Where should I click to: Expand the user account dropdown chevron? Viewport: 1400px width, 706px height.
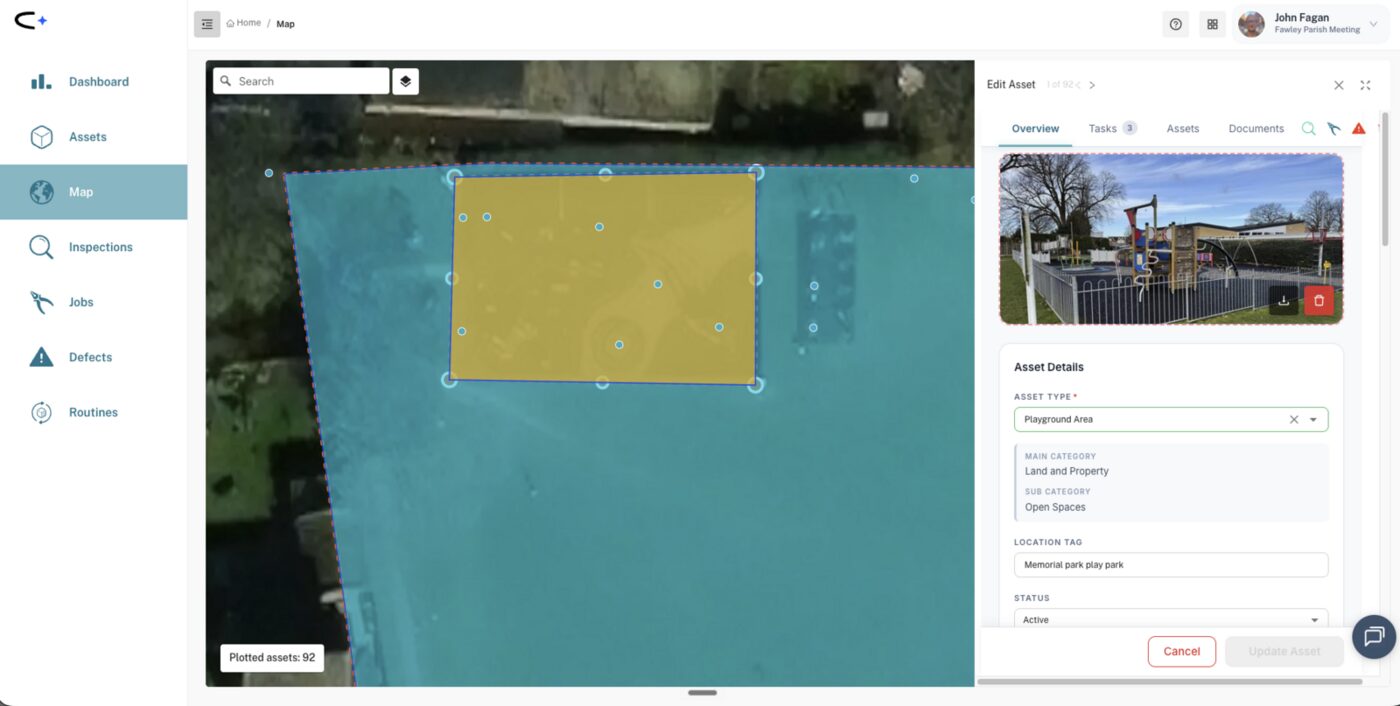click(x=1373, y=24)
